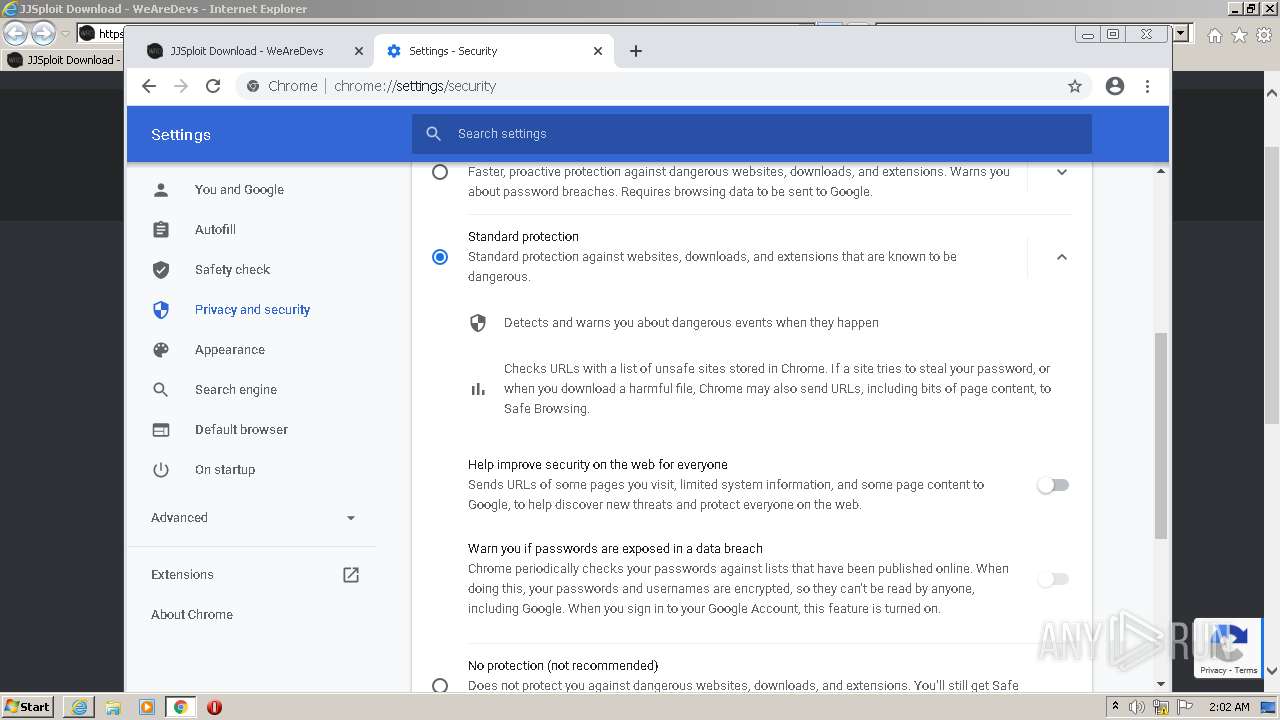The image size is (1280, 720).
Task: Open On startup settings
Action: click(x=225, y=470)
